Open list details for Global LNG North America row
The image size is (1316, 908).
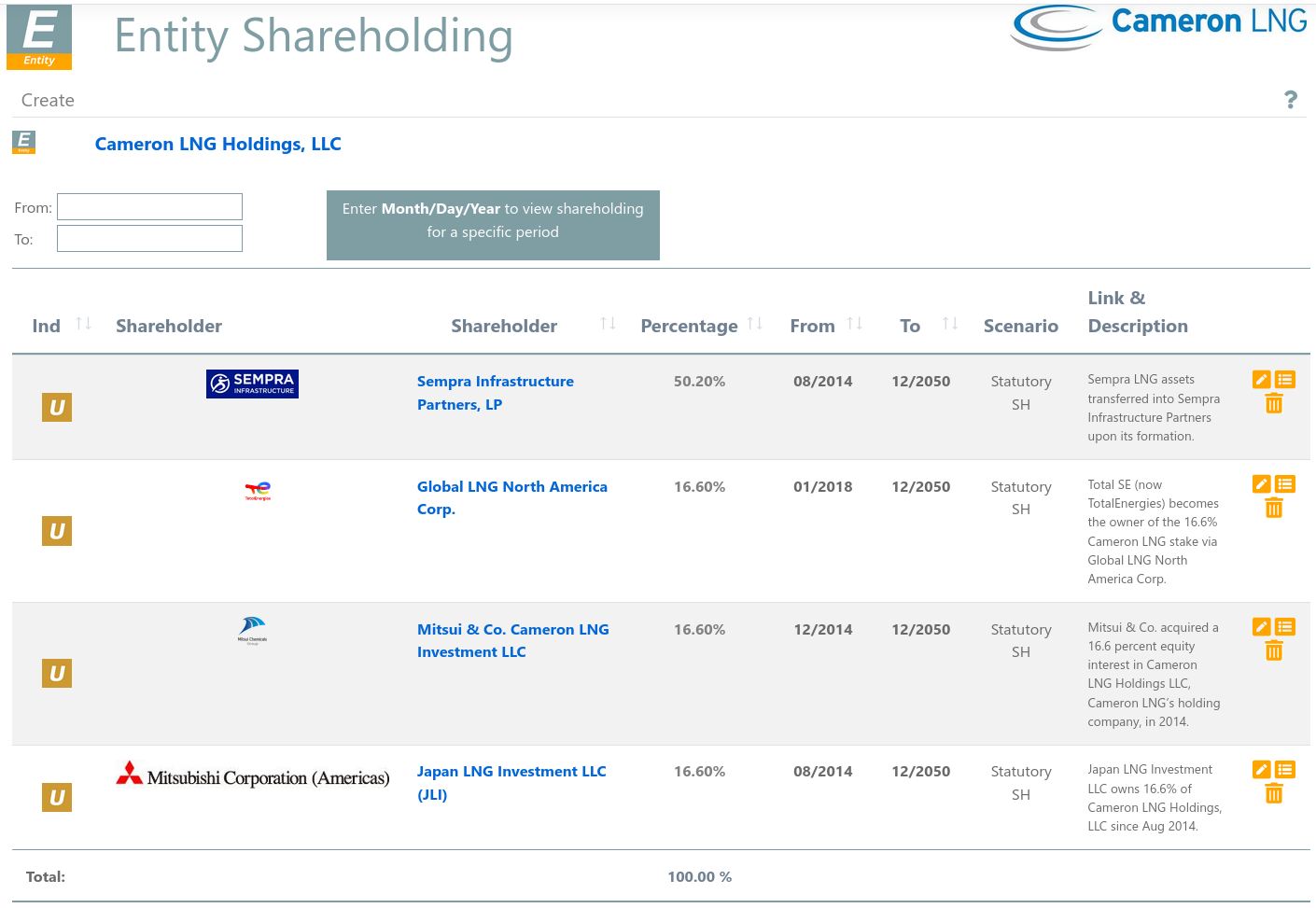point(1285,484)
